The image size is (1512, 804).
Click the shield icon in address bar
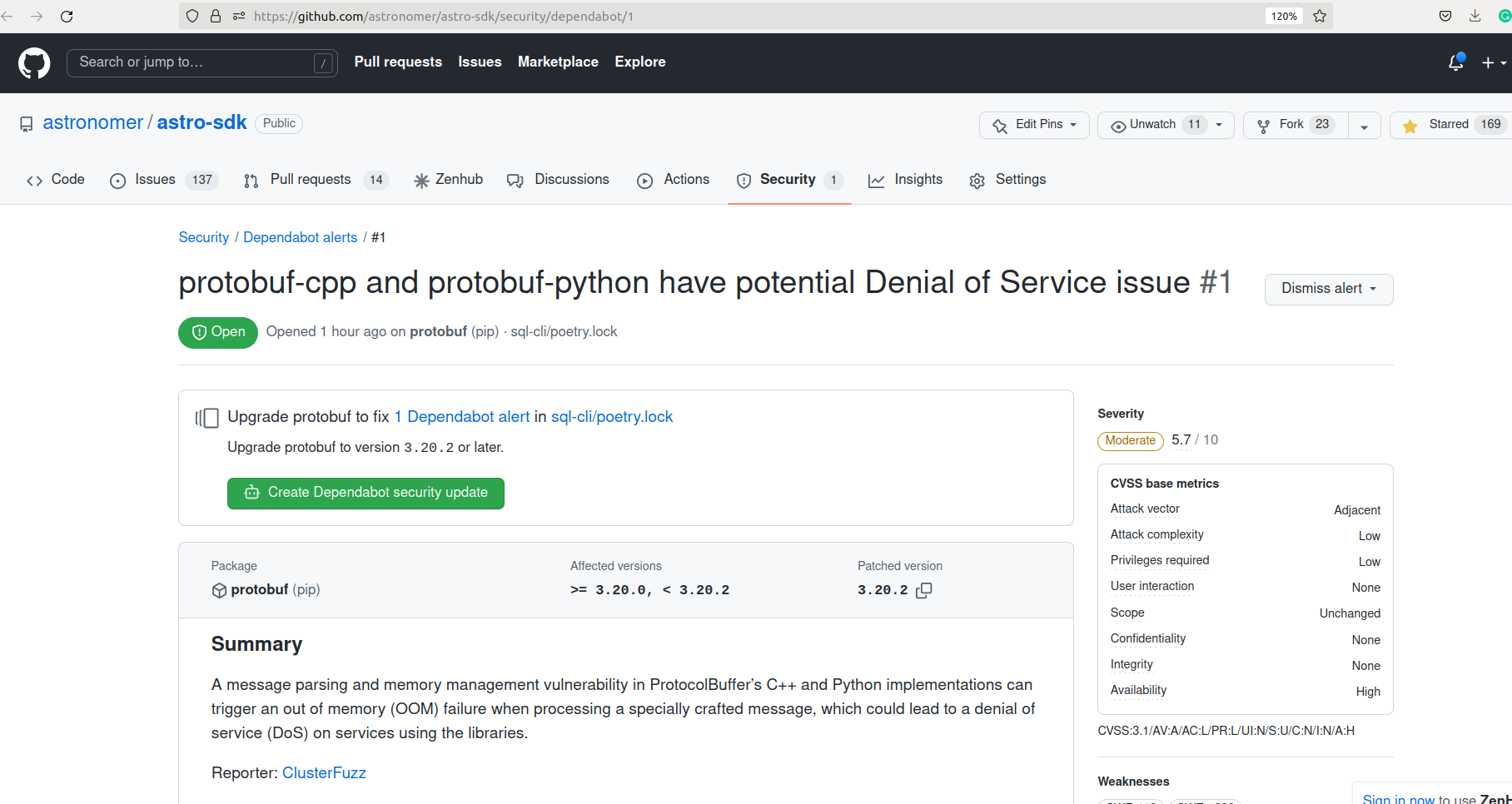(192, 16)
